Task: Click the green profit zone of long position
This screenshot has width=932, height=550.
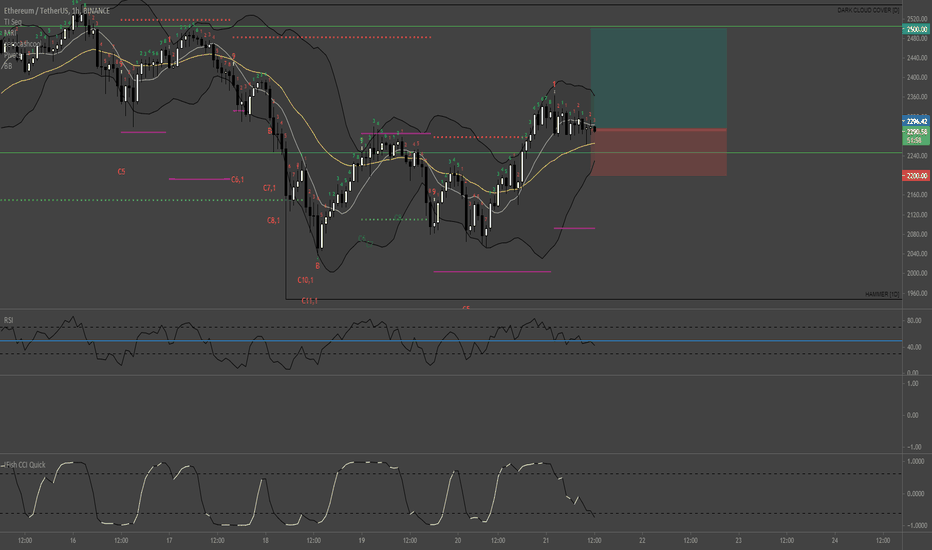Action: pos(659,78)
